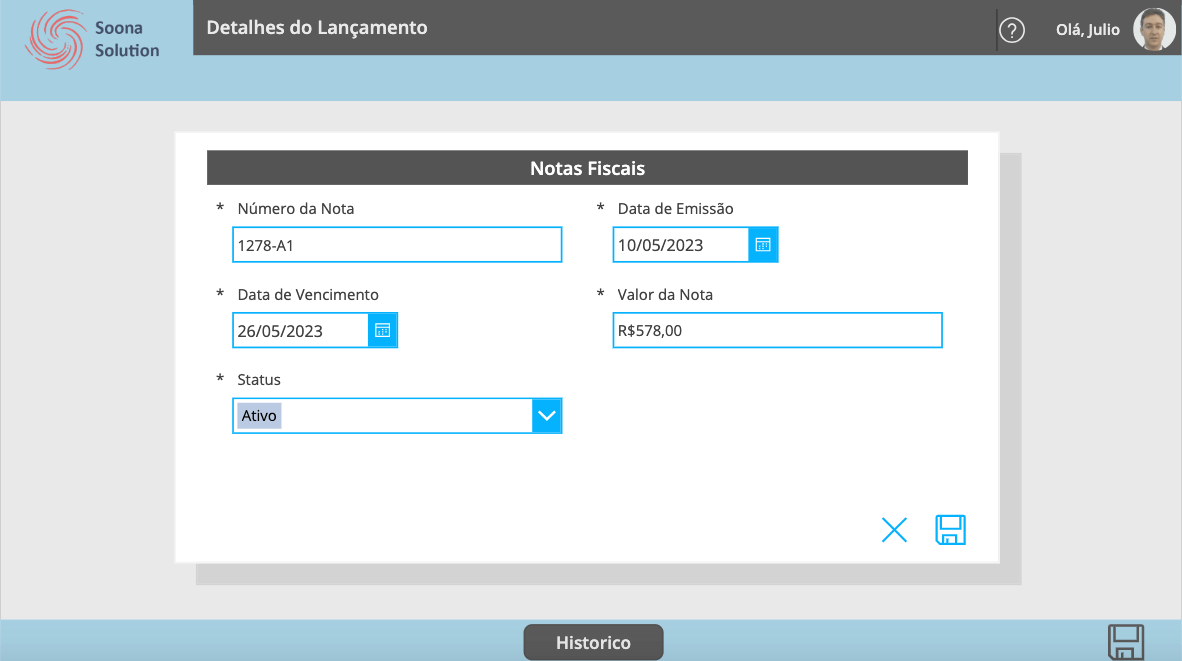
Task: Click the gray save icon in bottom bar
Action: coord(1125,641)
